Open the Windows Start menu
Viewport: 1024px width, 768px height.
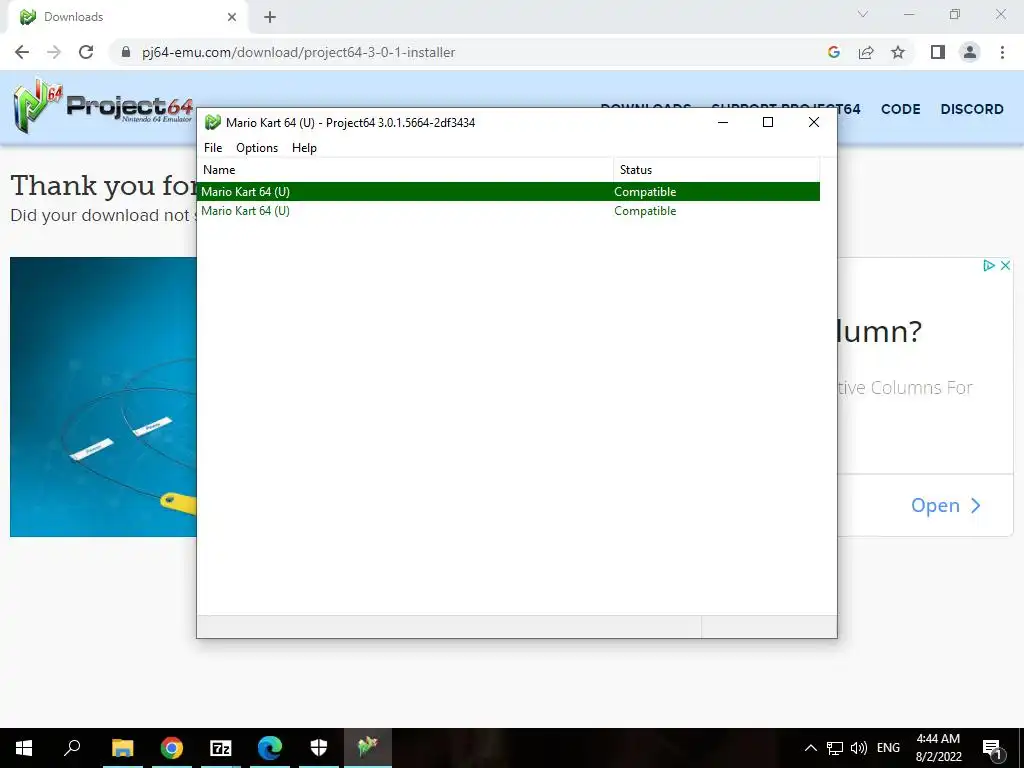pyautogui.click(x=24, y=748)
